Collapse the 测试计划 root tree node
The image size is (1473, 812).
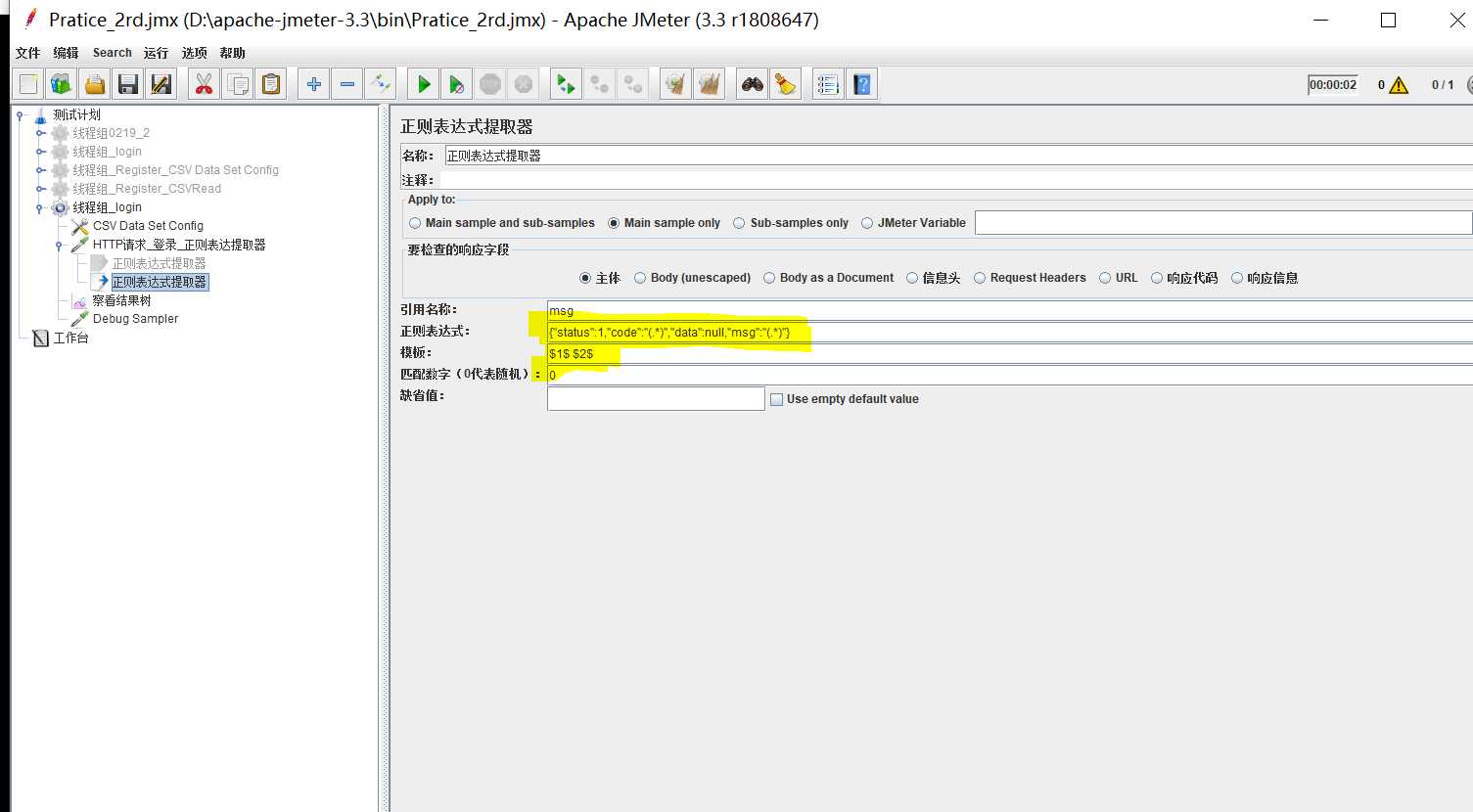click(20, 115)
